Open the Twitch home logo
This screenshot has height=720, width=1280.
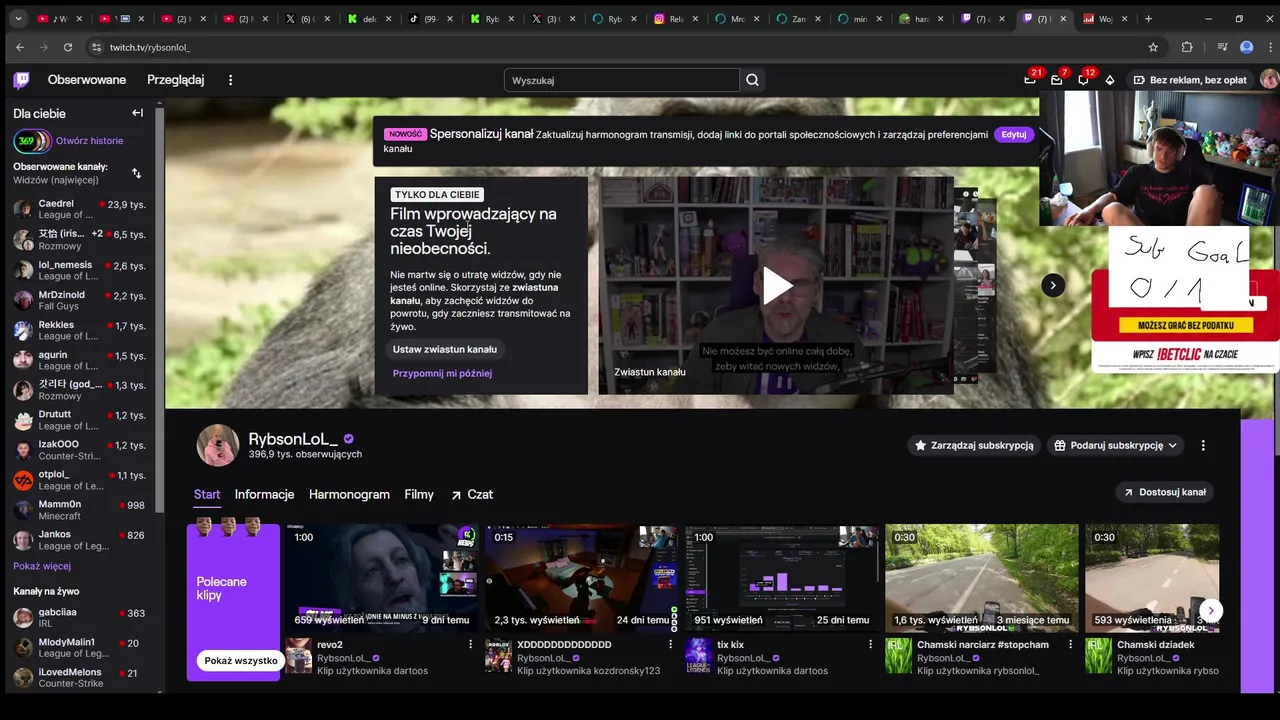pyautogui.click(x=21, y=80)
